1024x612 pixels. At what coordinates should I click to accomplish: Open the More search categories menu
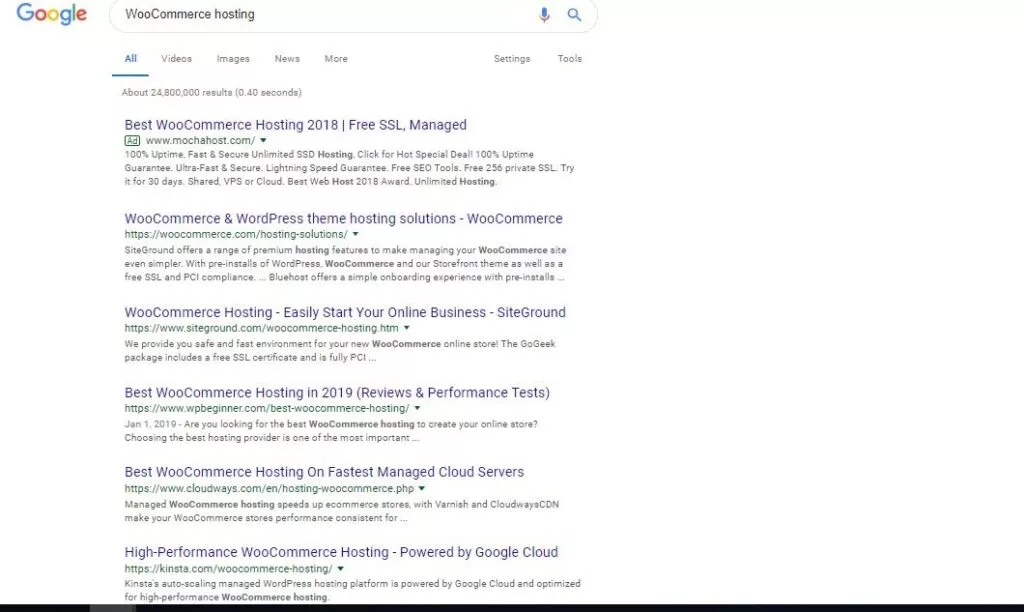pyautogui.click(x=336, y=59)
